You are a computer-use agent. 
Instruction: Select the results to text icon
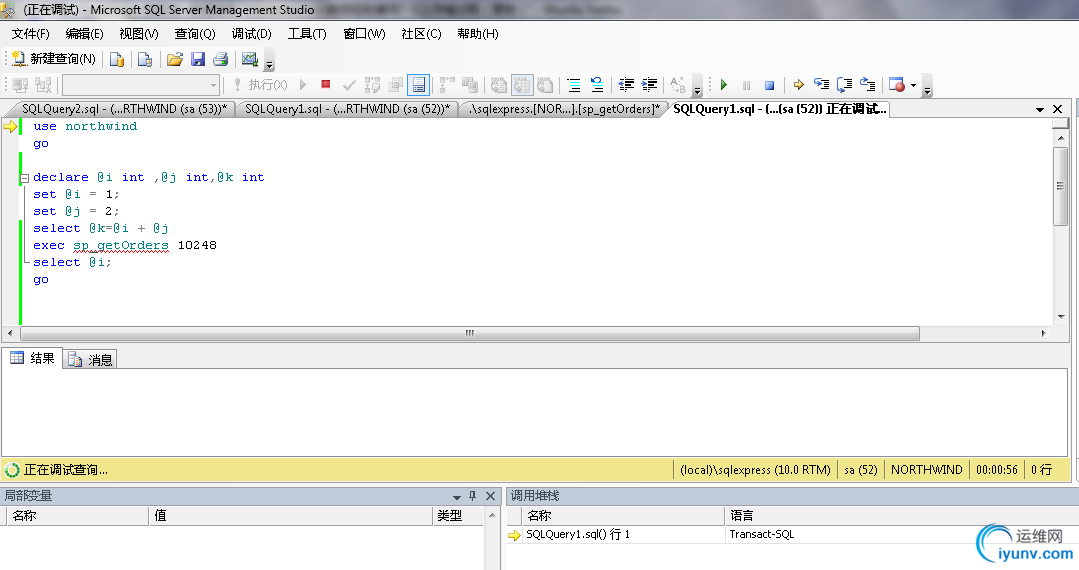click(x=499, y=85)
